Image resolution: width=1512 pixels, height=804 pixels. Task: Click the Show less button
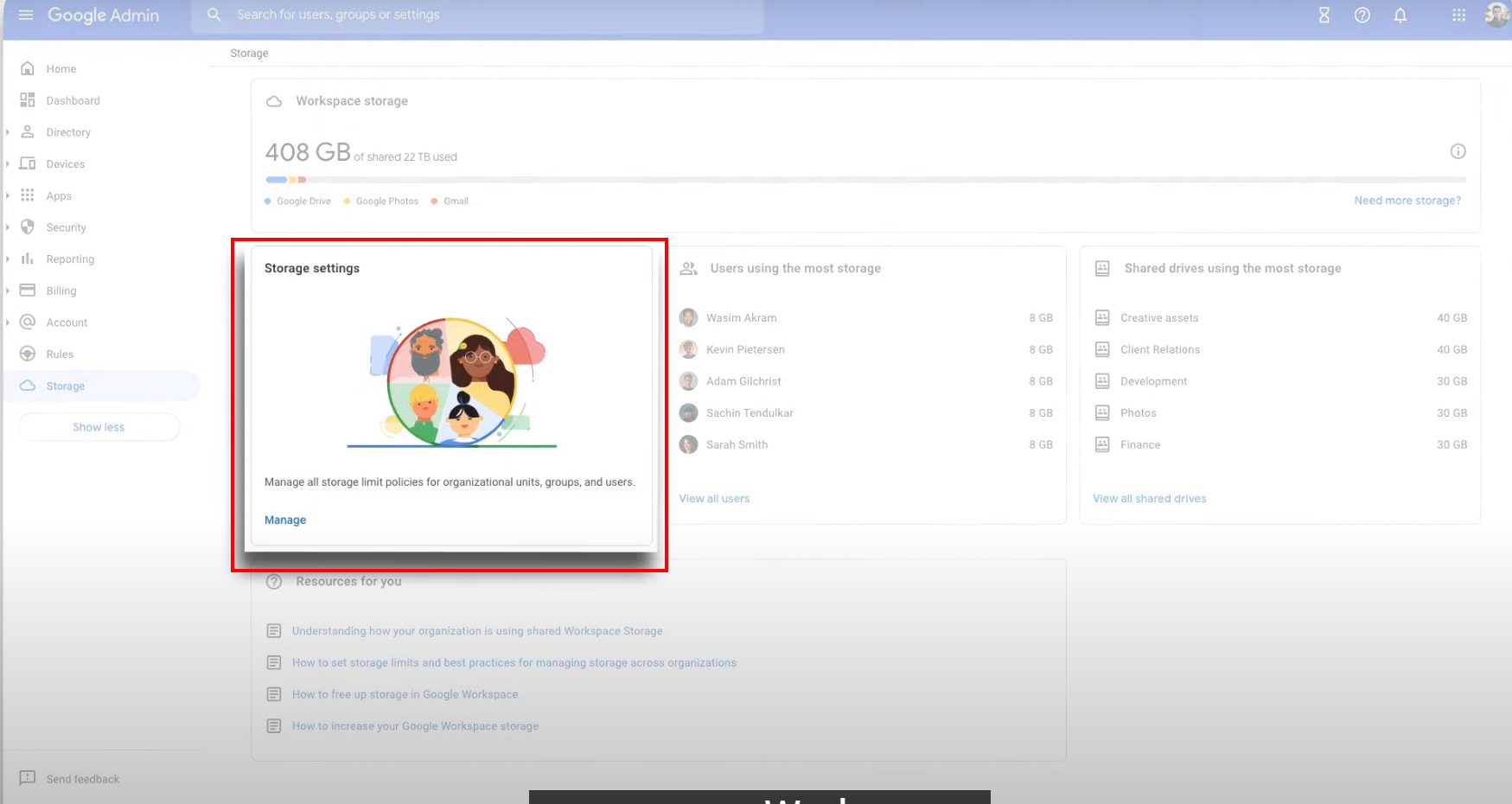pos(99,427)
